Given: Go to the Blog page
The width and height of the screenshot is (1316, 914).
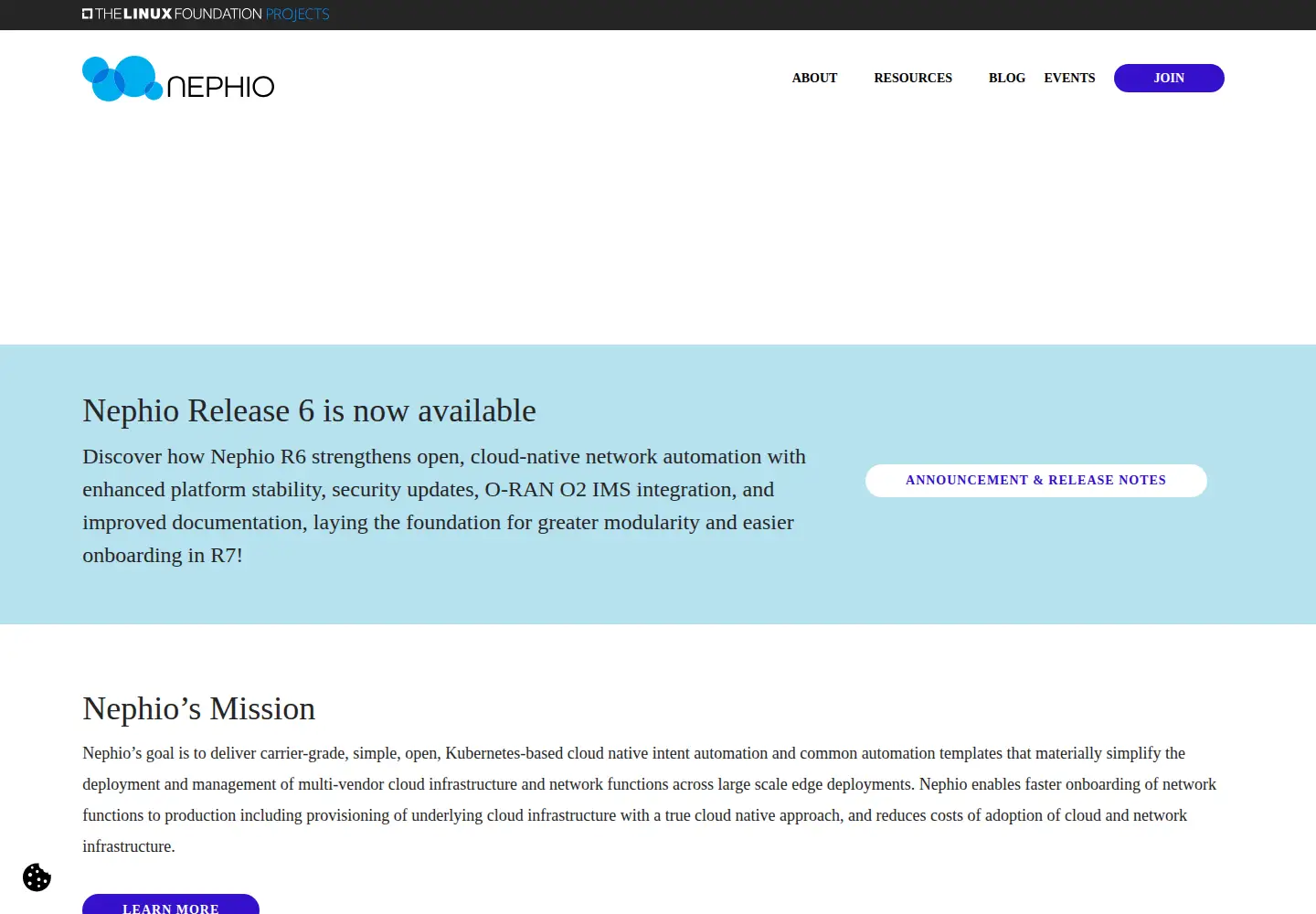Looking at the screenshot, I should pyautogui.click(x=1007, y=78).
